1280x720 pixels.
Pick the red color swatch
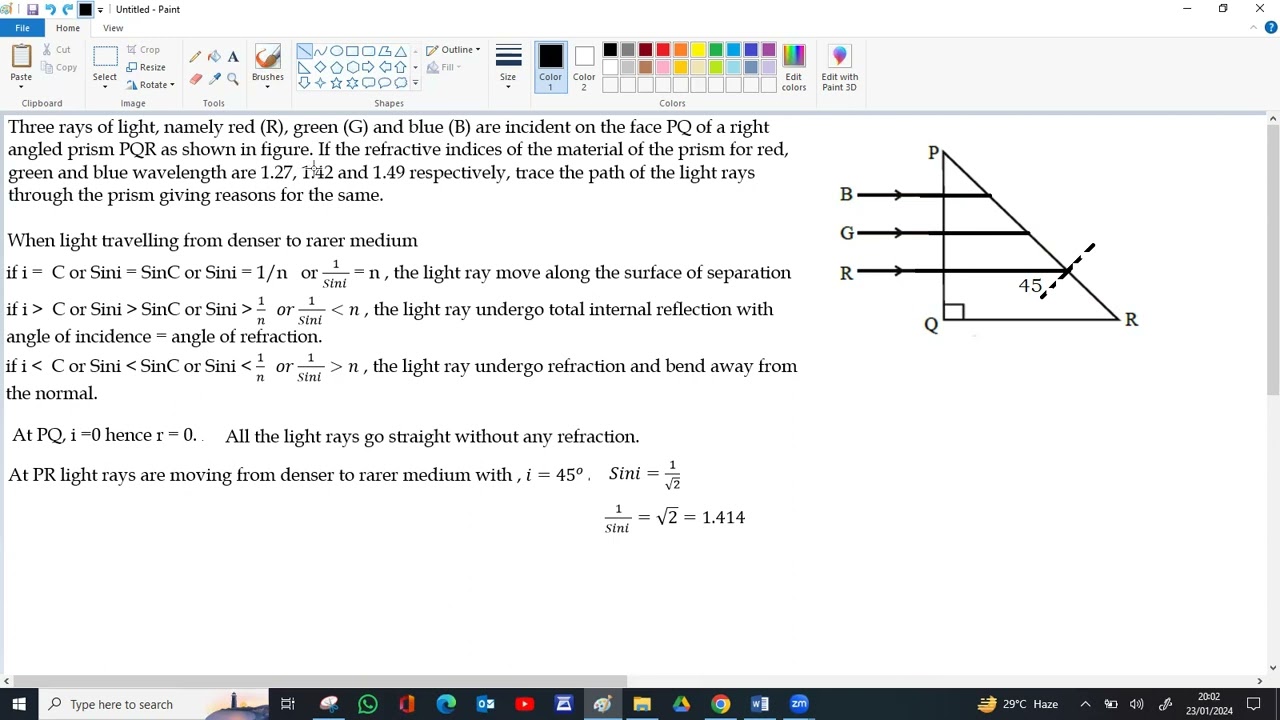tap(662, 50)
